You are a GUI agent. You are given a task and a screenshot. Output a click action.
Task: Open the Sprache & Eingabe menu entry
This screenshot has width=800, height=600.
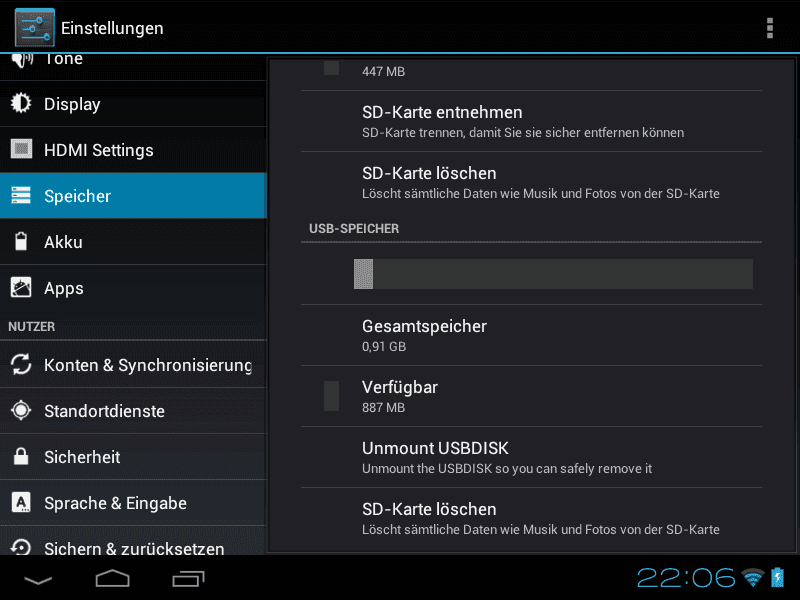pyautogui.click(x=133, y=503)
